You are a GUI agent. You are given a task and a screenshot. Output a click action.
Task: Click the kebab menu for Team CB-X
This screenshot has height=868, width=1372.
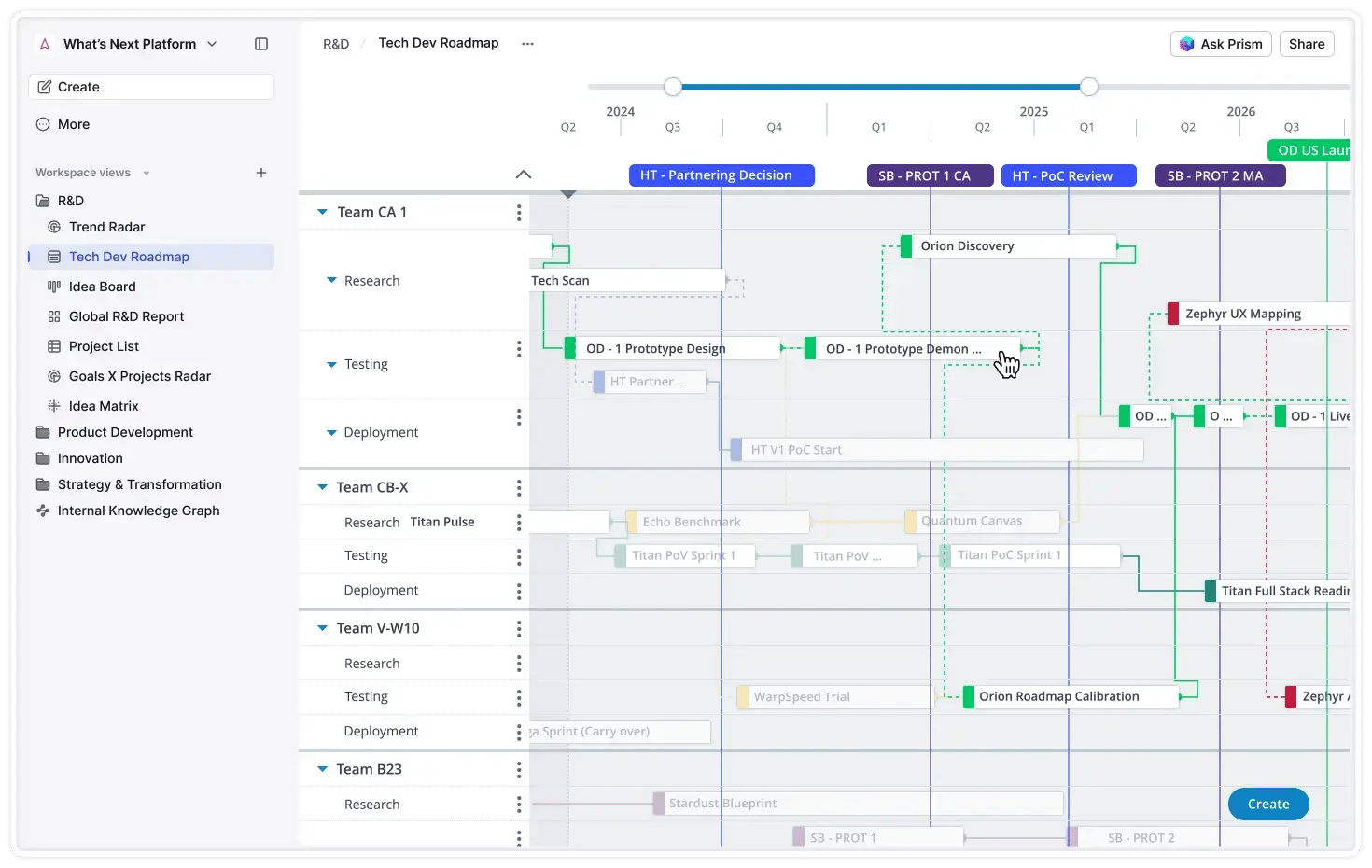(x=519, y=488)
